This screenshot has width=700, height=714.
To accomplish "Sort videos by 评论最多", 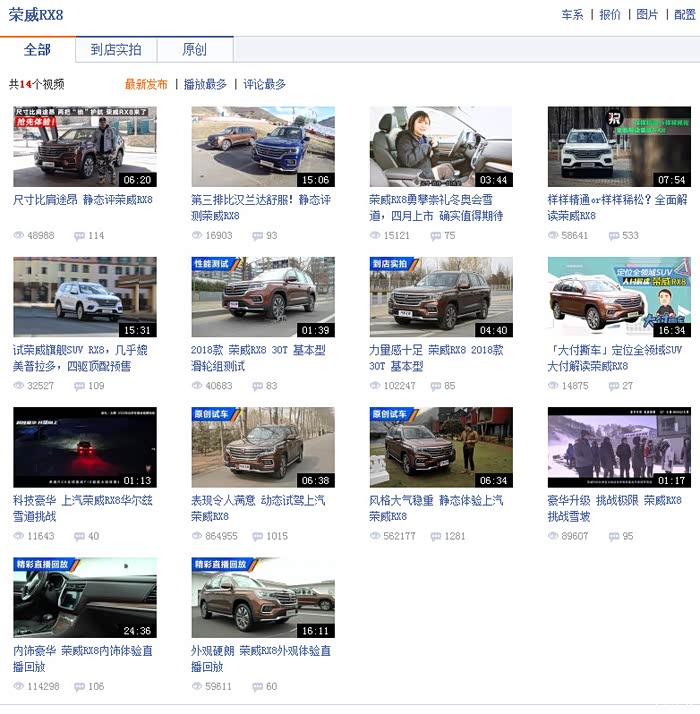I will coord(264,84).
